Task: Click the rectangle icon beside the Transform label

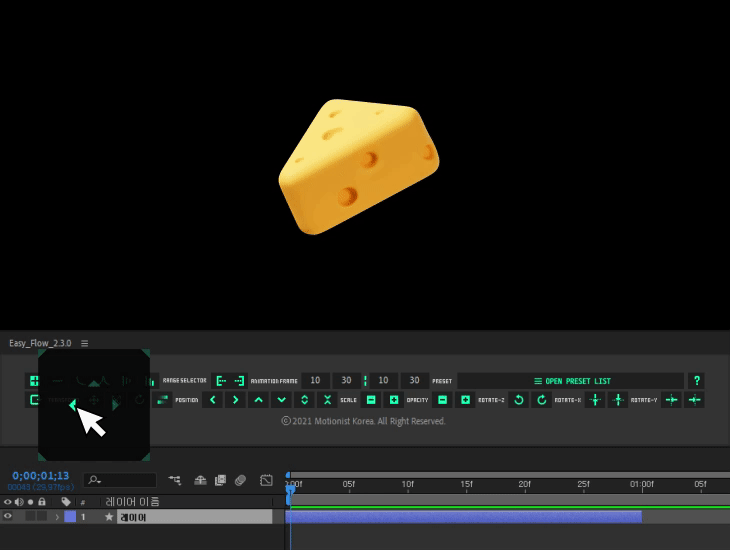Action: tap(34, 400)
